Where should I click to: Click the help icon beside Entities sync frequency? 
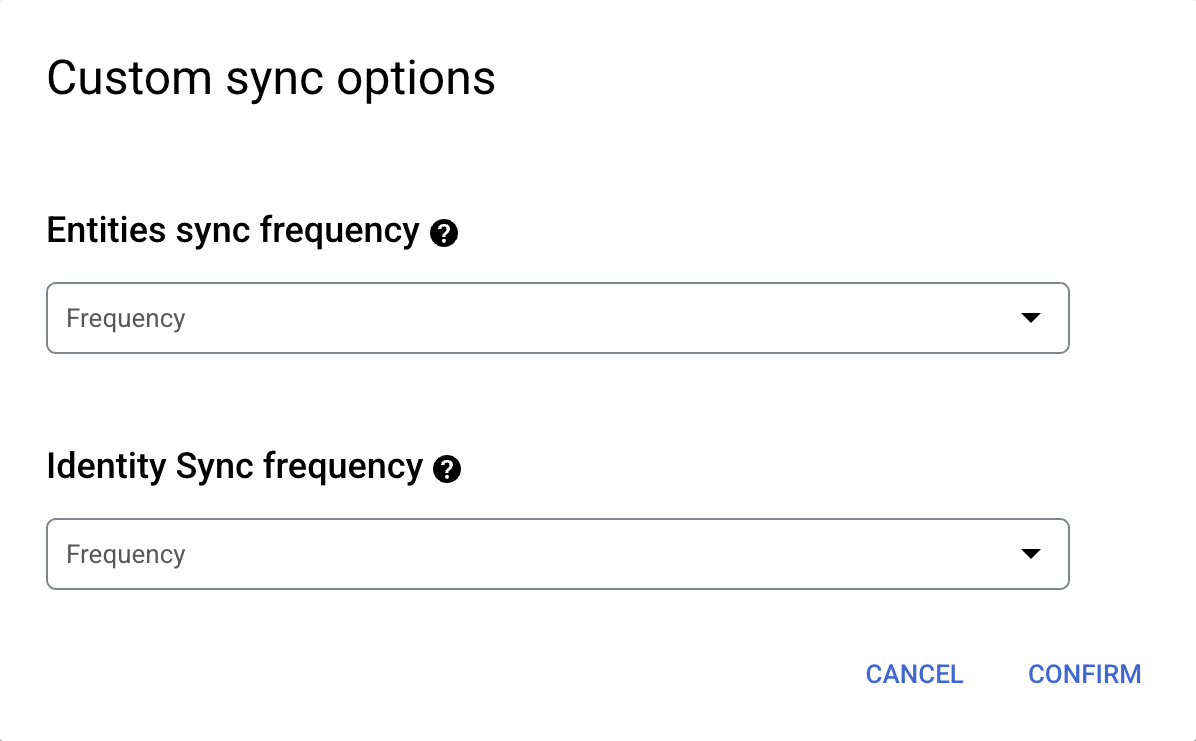[x=444, y=233]
